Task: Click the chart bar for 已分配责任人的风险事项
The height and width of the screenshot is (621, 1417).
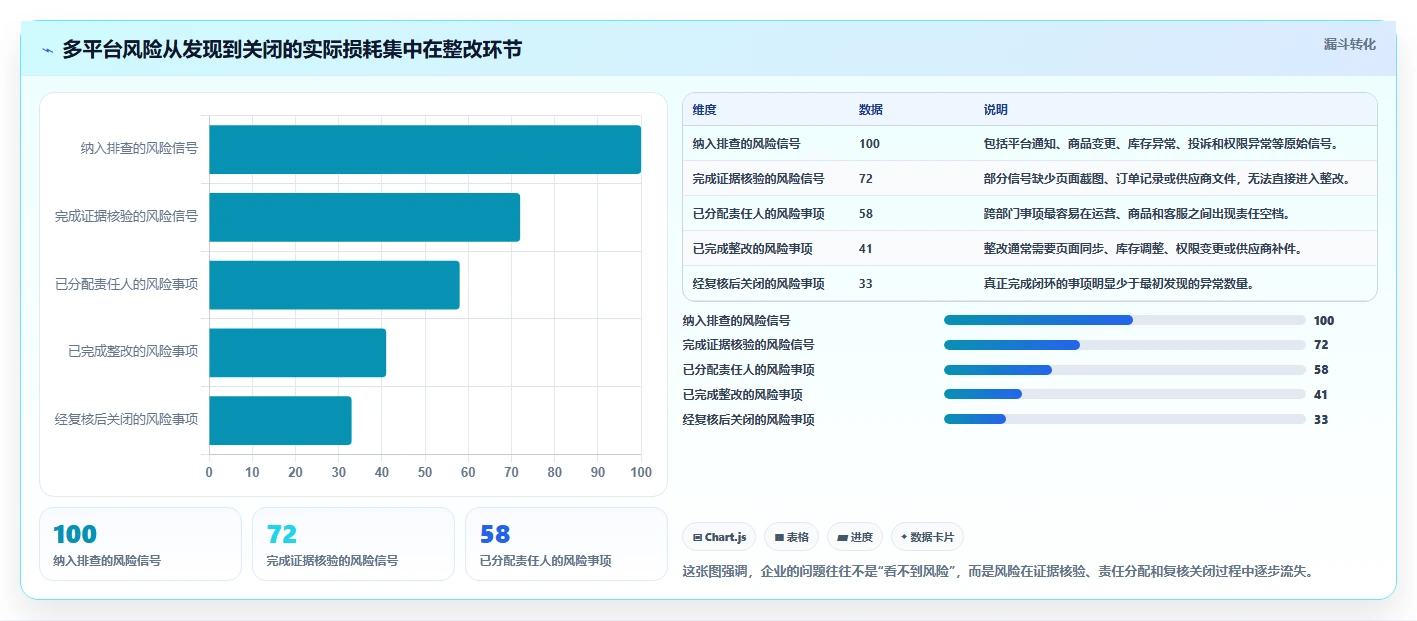Action: pyautogui.click(x=334, y=285)
